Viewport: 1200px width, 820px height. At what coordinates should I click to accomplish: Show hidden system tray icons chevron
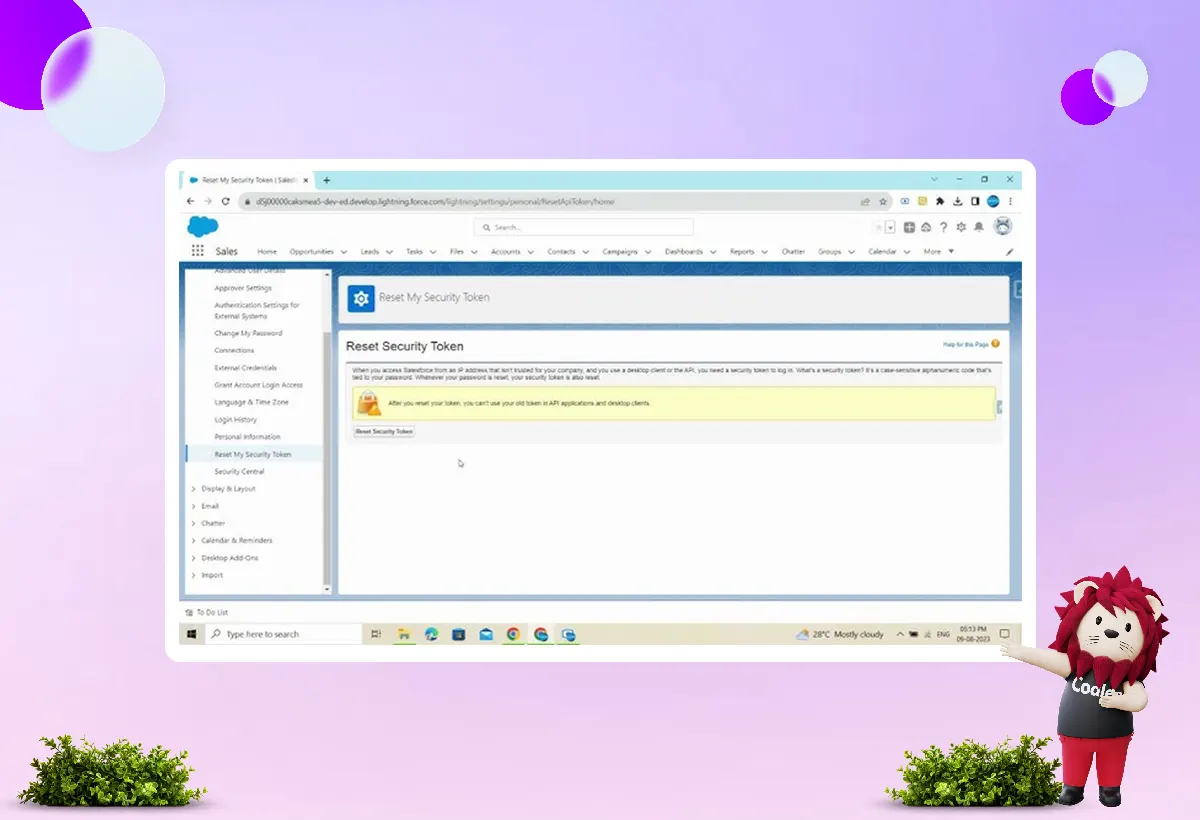click(x=900, y=634)
